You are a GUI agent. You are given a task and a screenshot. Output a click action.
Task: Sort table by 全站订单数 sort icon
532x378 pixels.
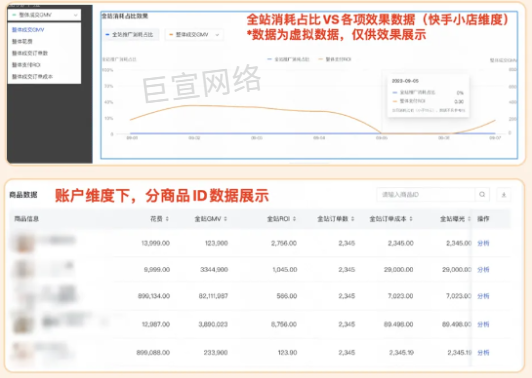[x=353, y=219]
